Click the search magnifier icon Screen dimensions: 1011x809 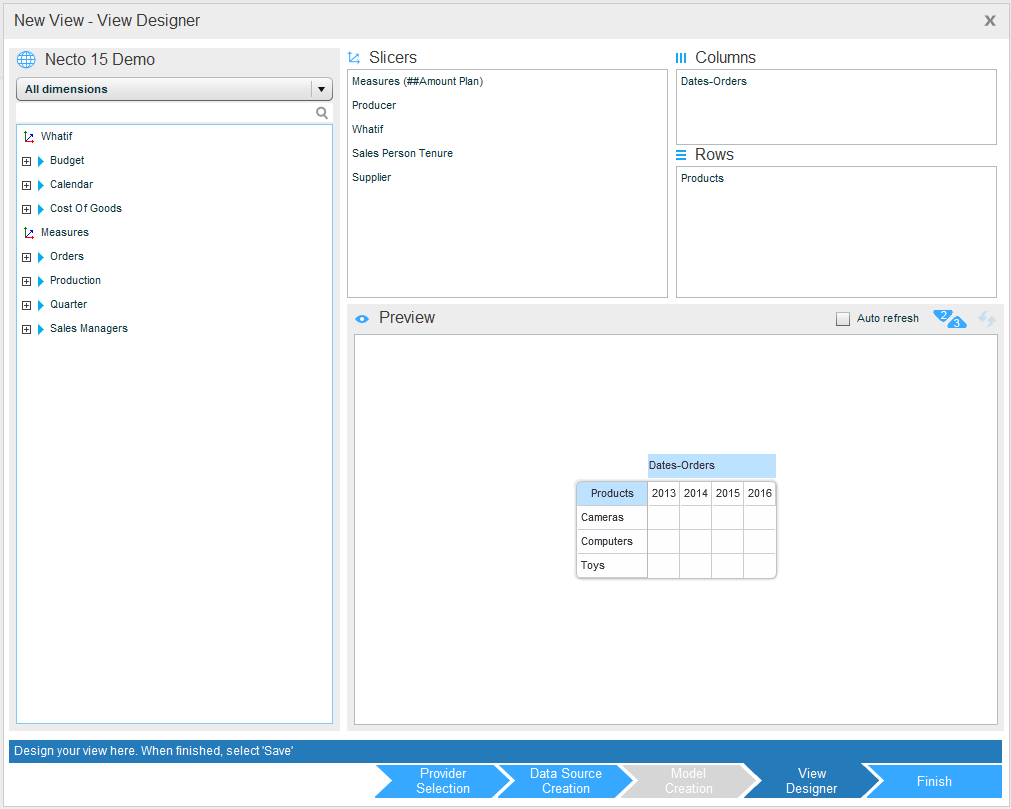(322, 113)
